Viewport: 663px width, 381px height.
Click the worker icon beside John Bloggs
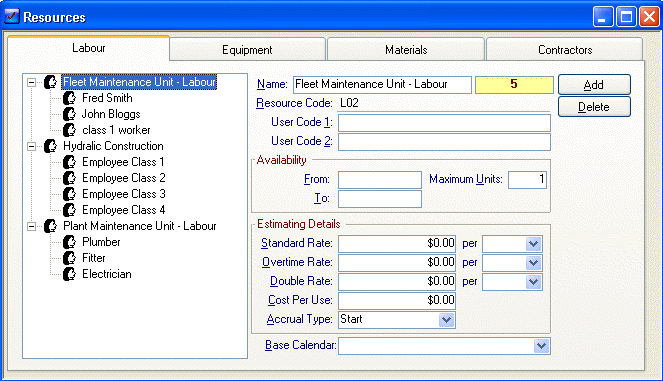[x=69, y=114]
